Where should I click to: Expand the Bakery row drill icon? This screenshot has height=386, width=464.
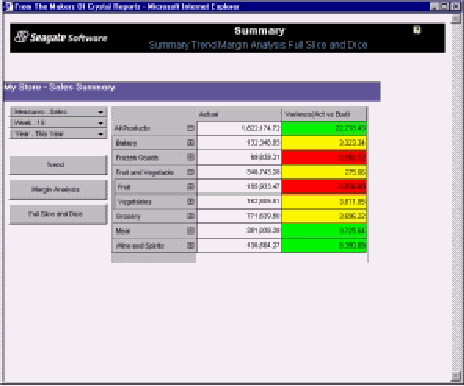click(191, 143)
